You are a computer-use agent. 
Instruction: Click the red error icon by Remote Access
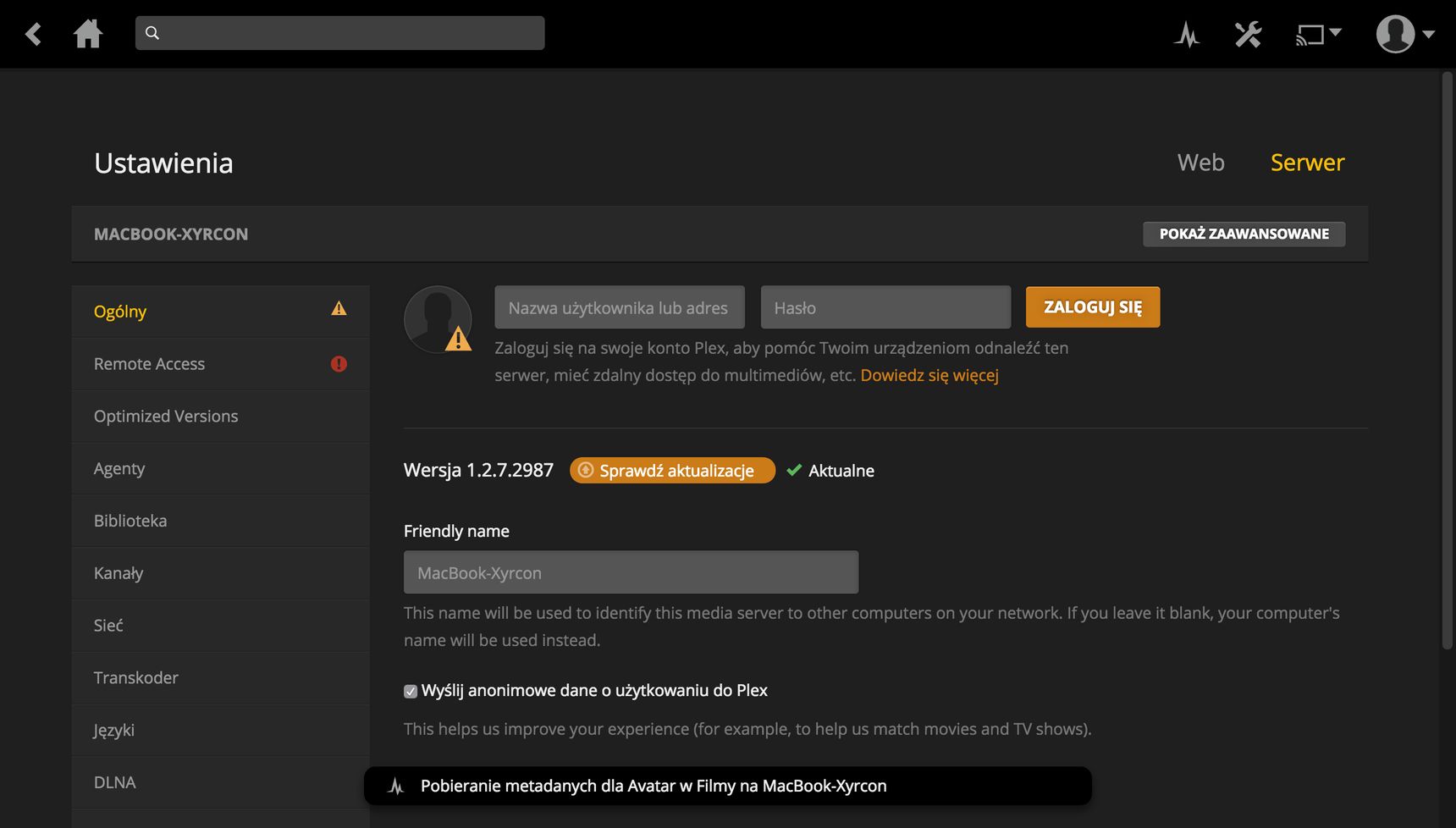339,364
